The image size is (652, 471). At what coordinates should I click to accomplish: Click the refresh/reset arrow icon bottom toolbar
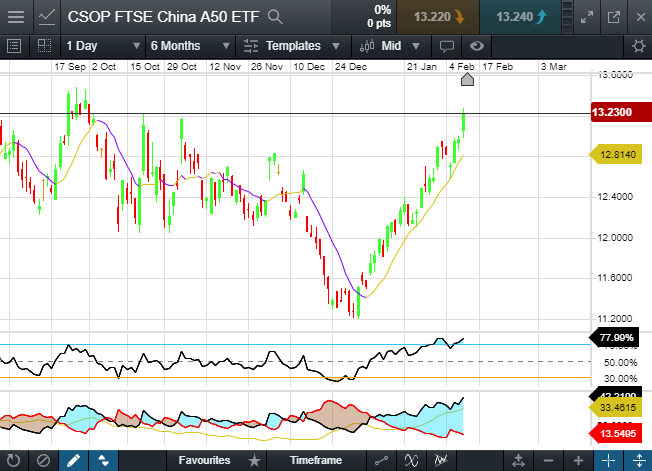click(x=13, y=461)
